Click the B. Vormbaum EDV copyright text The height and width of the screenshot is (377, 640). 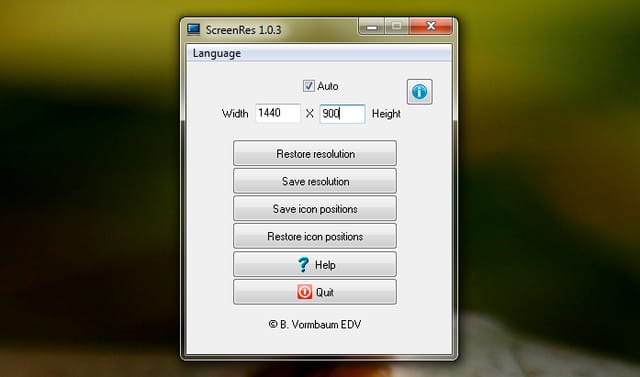pos(315,324)
